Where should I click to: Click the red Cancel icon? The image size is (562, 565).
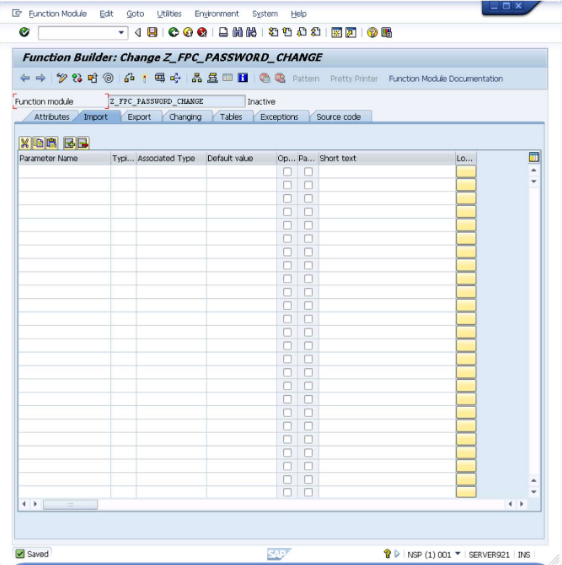tap(202, 32)
